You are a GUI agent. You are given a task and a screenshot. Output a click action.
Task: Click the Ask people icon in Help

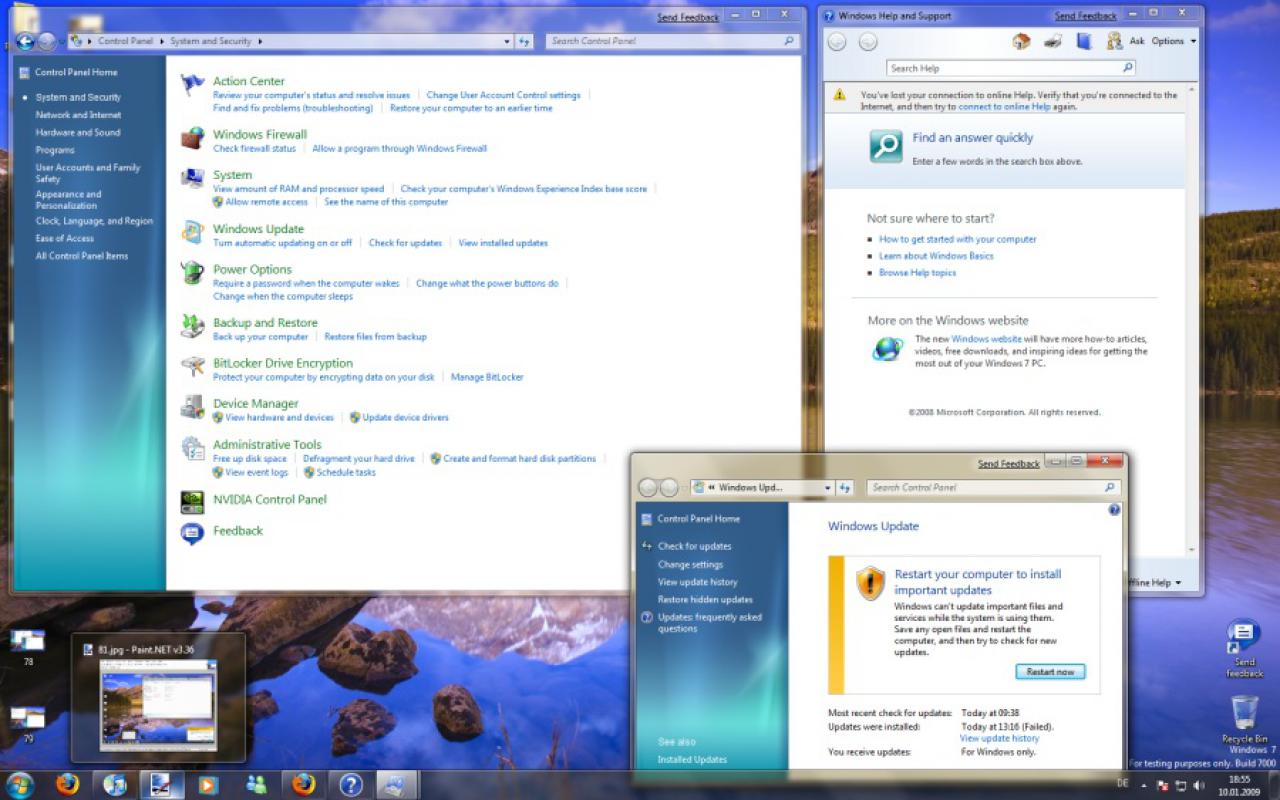tap(1114, 41)
